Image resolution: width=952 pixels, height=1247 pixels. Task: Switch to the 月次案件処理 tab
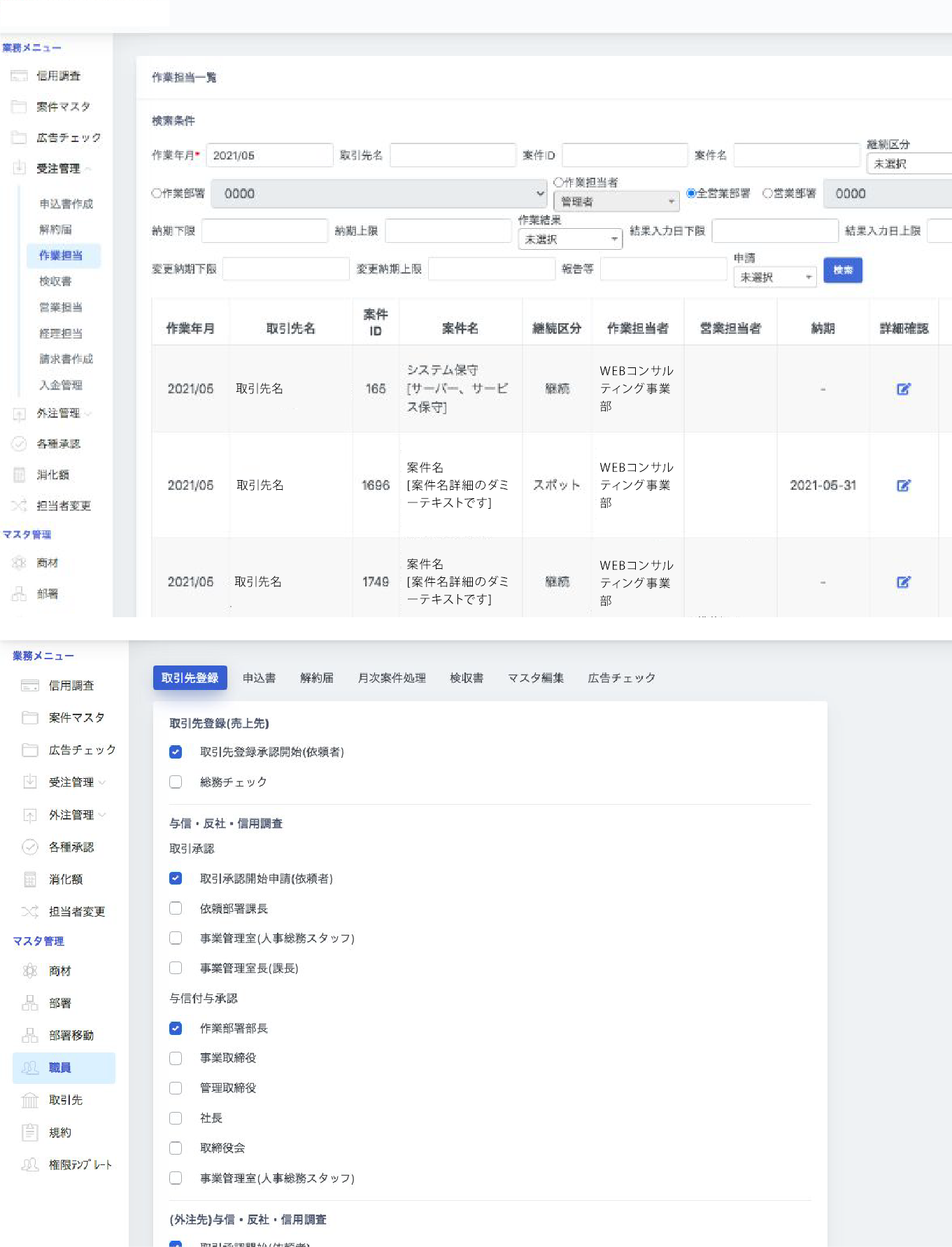[x=392, y=677]
